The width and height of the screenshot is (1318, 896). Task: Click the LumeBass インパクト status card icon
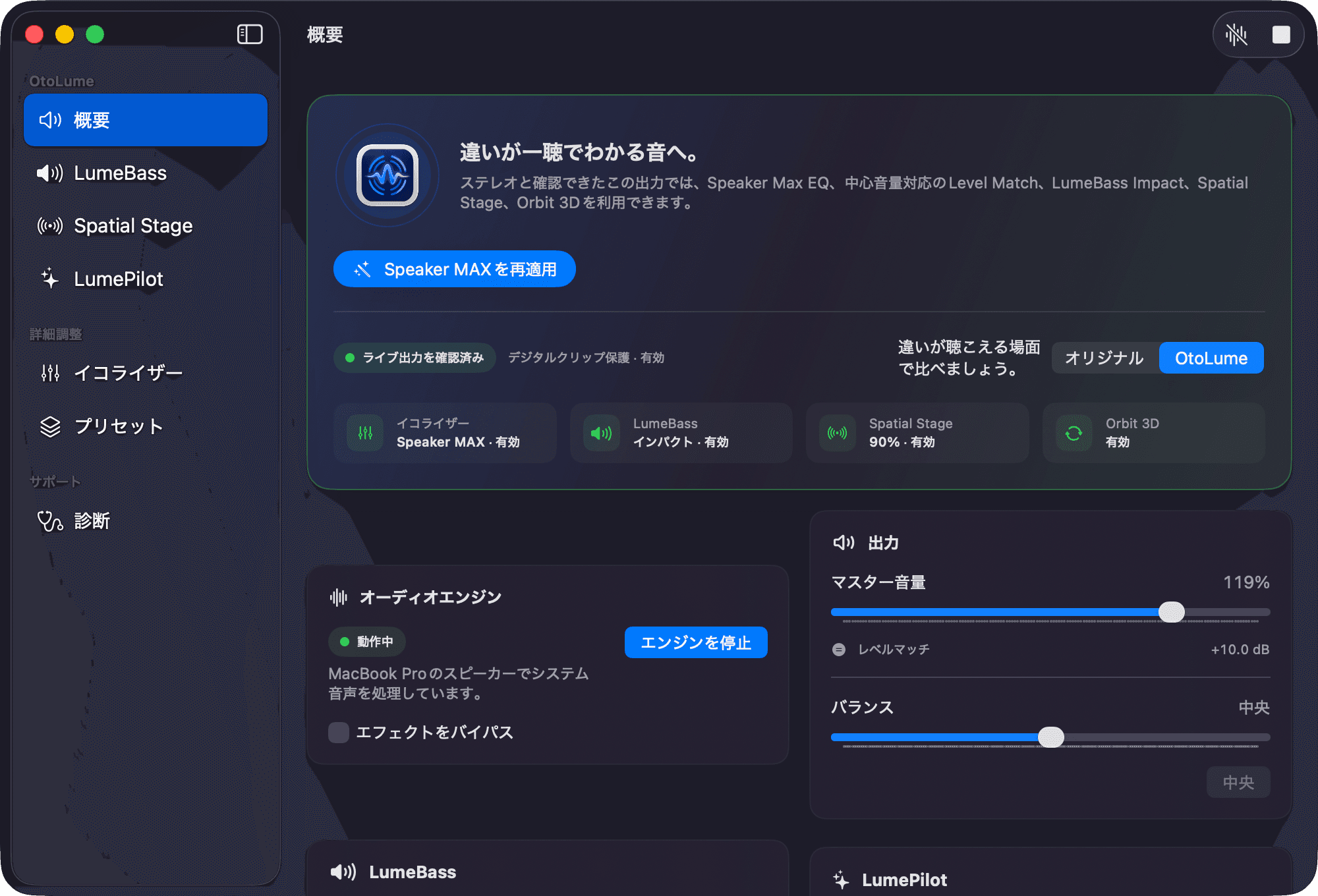601,433
